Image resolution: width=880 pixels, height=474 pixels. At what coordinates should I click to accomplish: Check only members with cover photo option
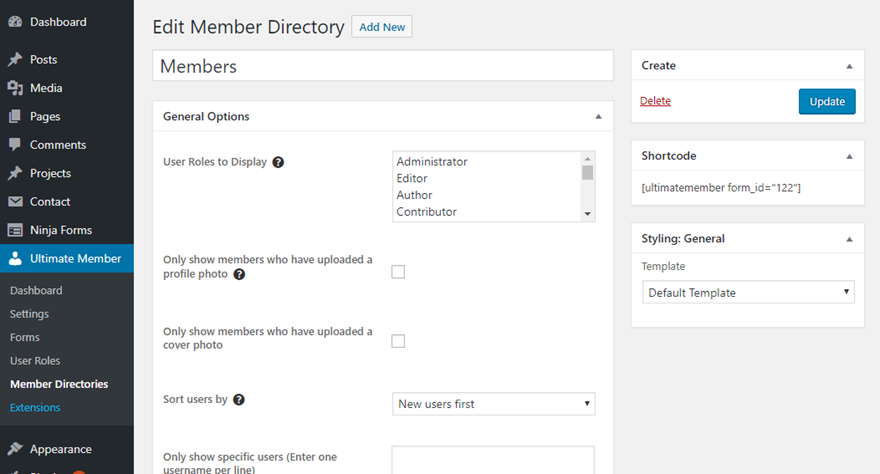(x=398, y=341)
